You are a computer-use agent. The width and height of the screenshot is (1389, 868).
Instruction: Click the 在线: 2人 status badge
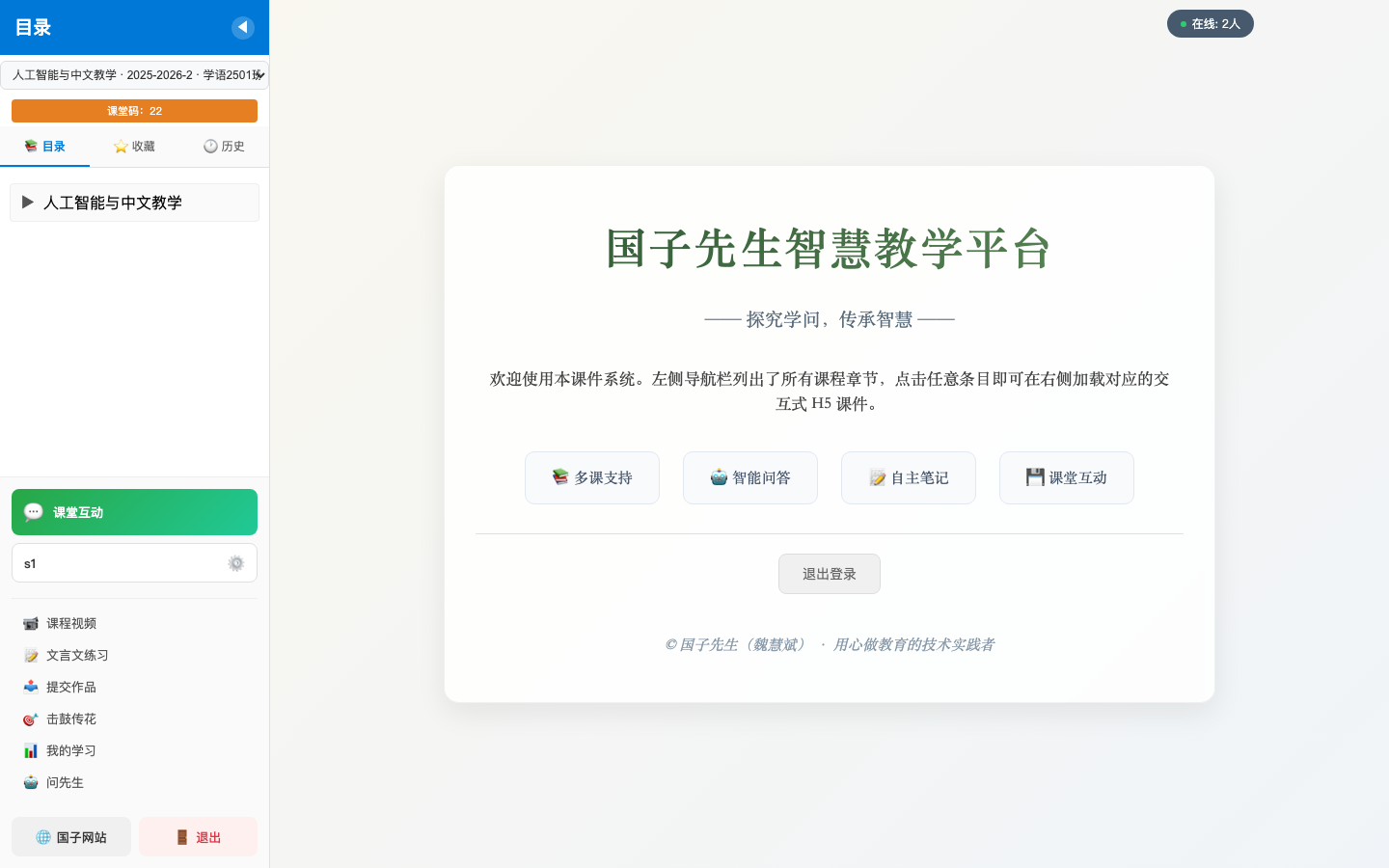1211,24
